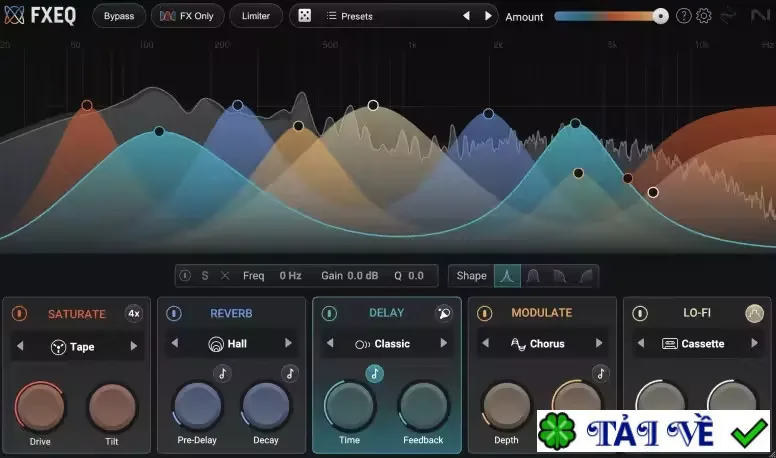The image size is (776, 458).
Task: Click the faded routing icon beside settings gear
Action: (728, 16)
